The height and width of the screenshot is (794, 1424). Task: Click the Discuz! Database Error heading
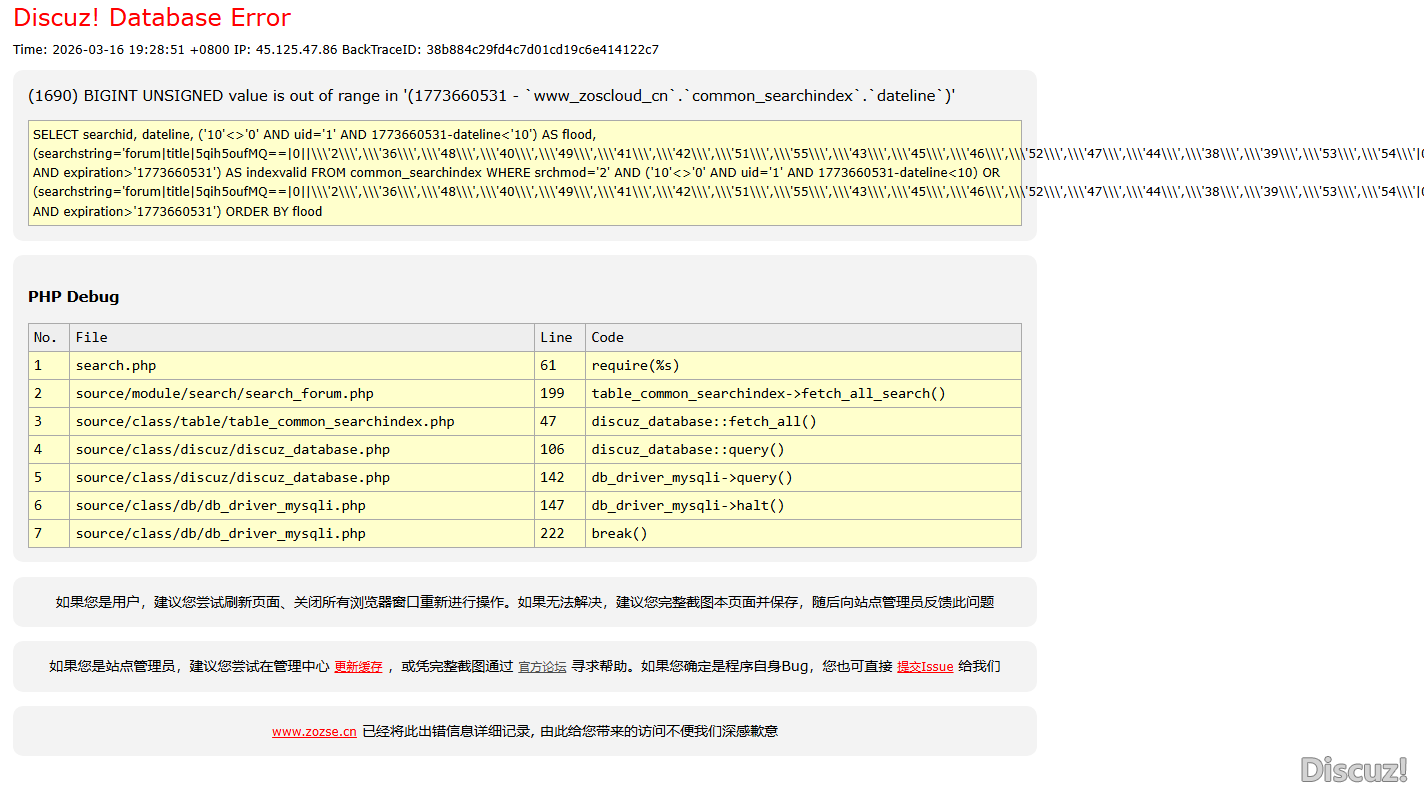[152, 18]
